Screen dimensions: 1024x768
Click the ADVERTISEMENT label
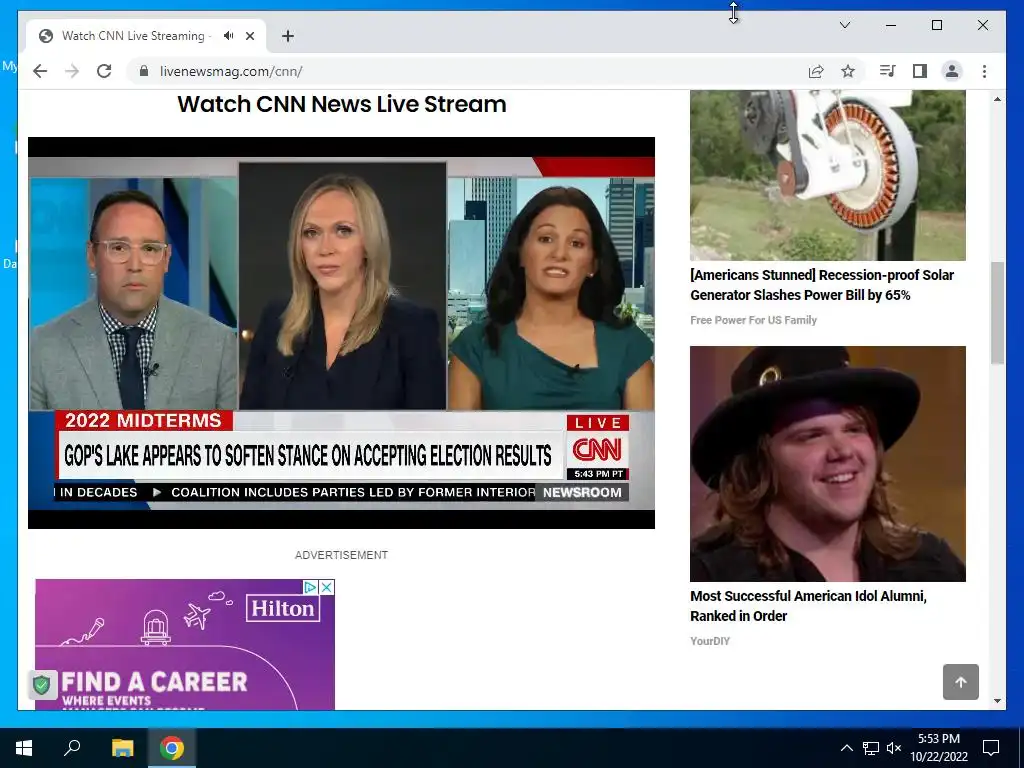(342, 555)
